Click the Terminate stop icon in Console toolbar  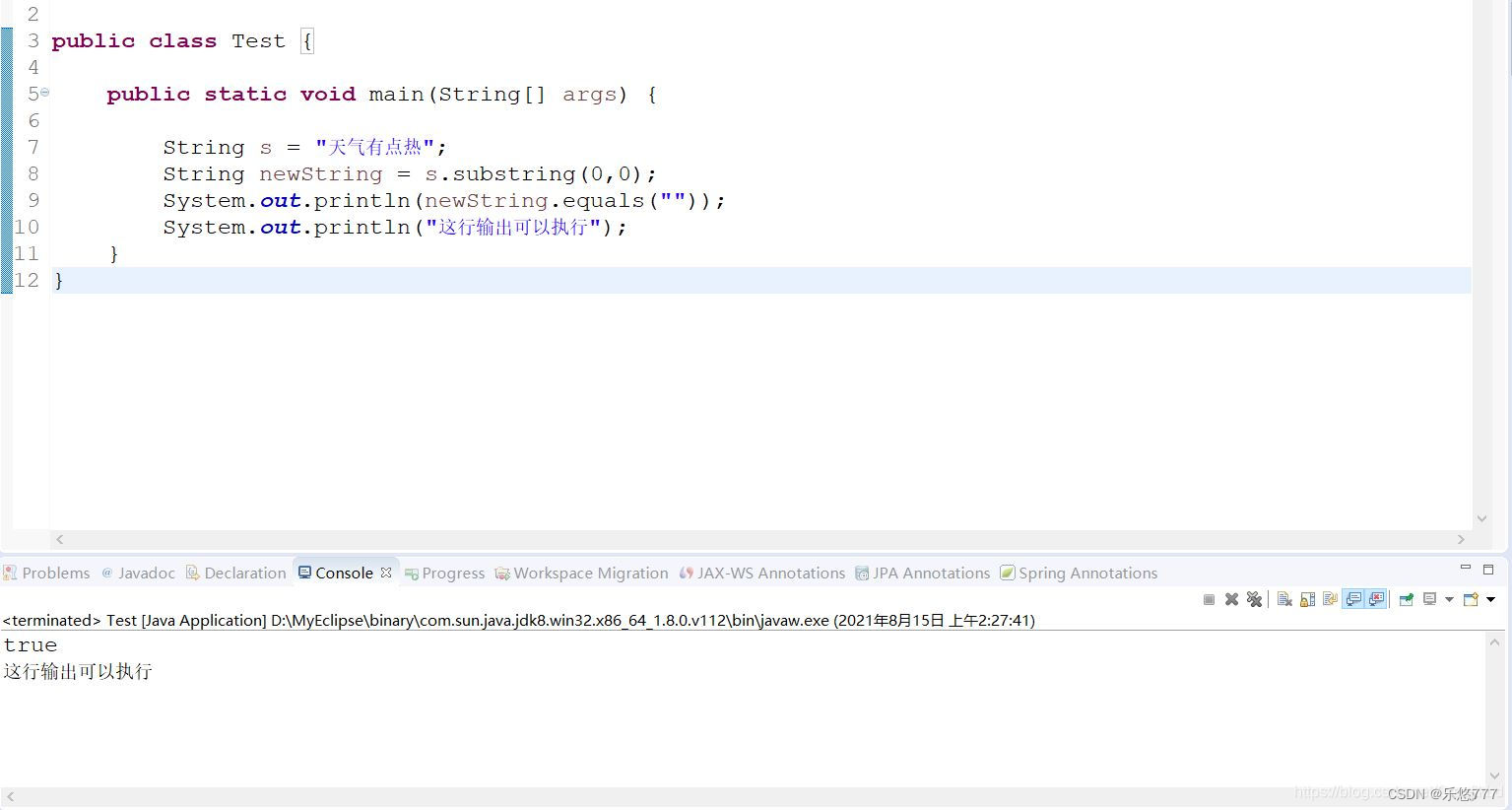coord(1209,599)
